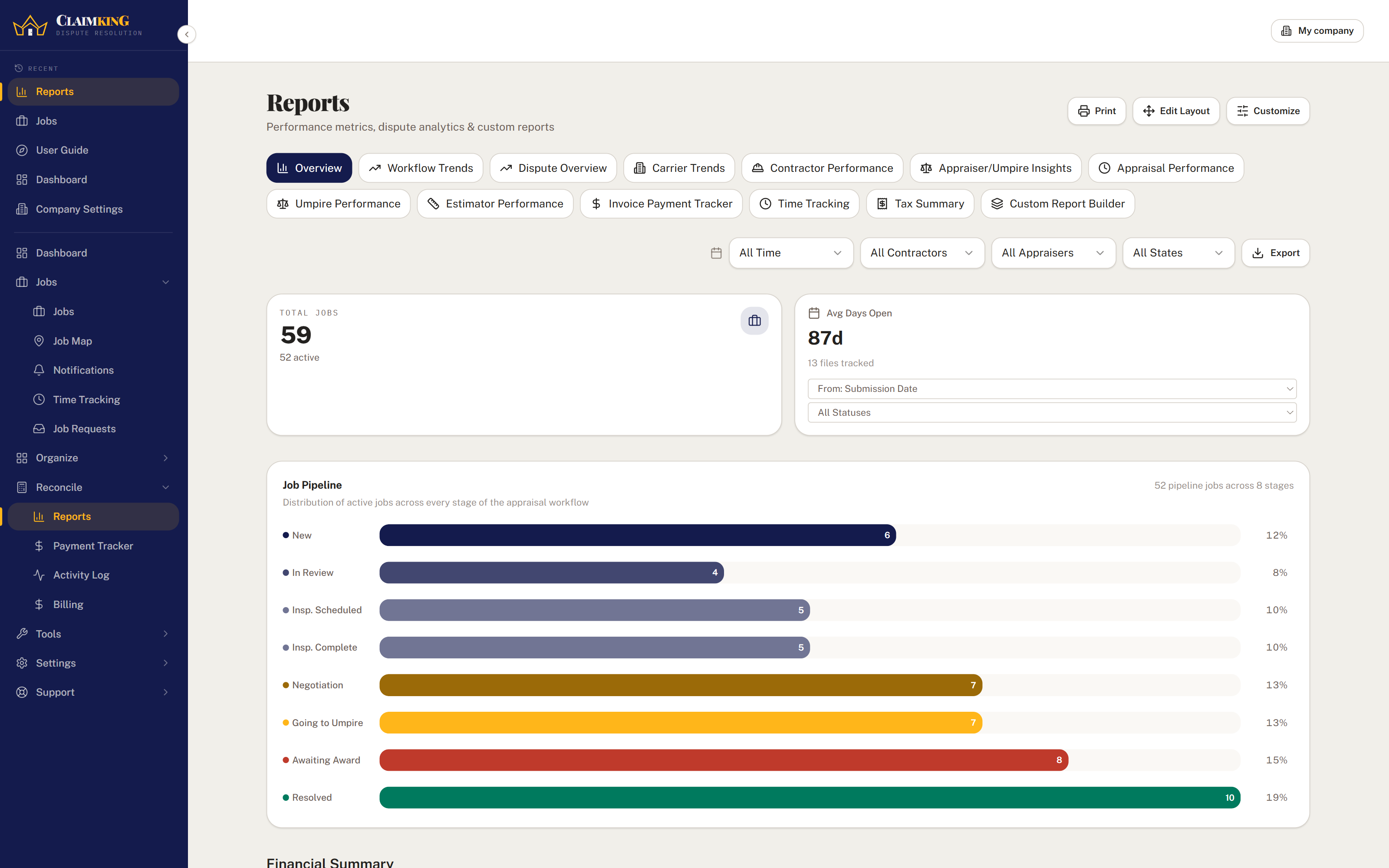
Task: Open My company menu
Action: coord(1317,31)
